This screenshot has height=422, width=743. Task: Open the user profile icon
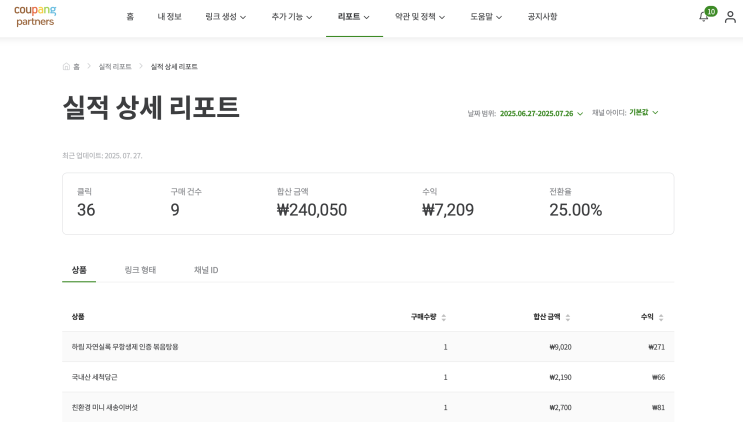click(730, 17)
